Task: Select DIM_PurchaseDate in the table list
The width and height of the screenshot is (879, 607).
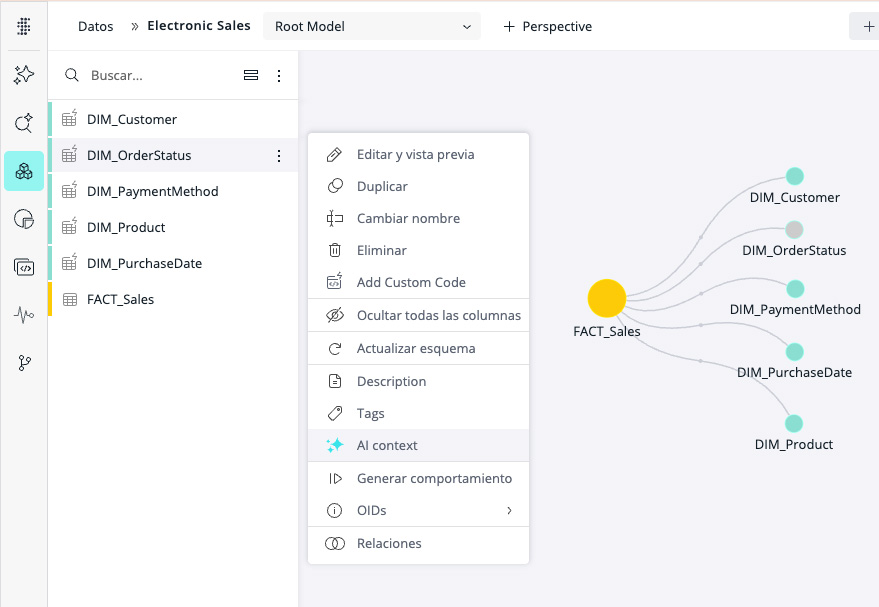Action: pyautogui.click(x=174, y=263)
